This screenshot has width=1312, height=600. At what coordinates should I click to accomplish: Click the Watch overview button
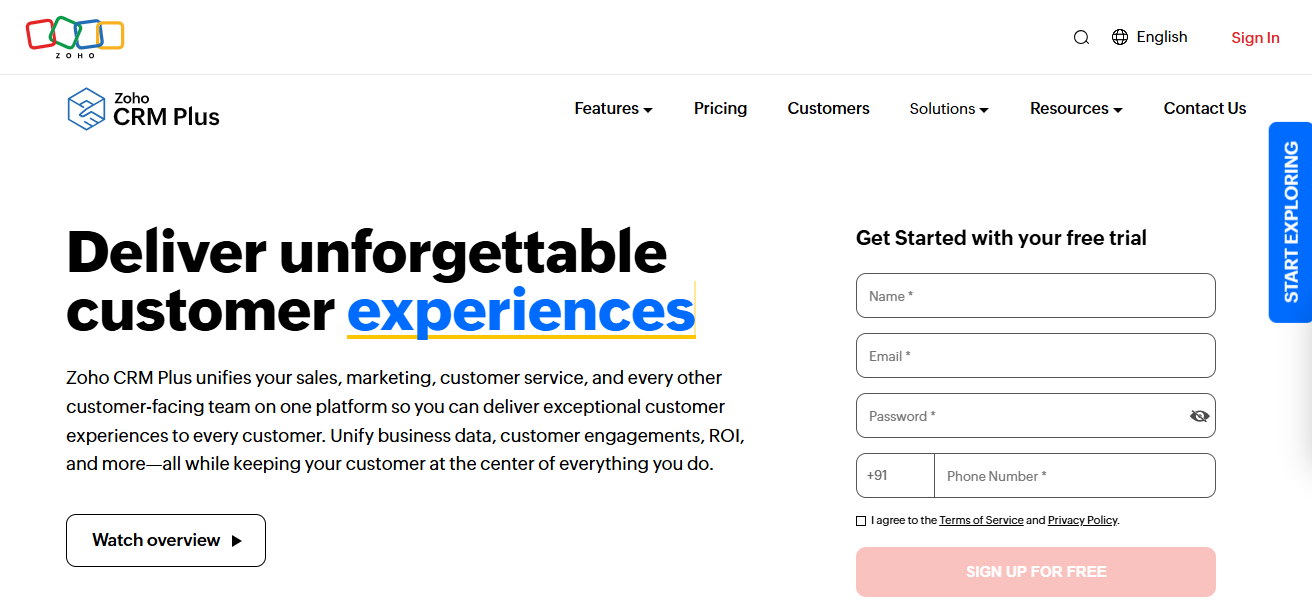[165, 540]
